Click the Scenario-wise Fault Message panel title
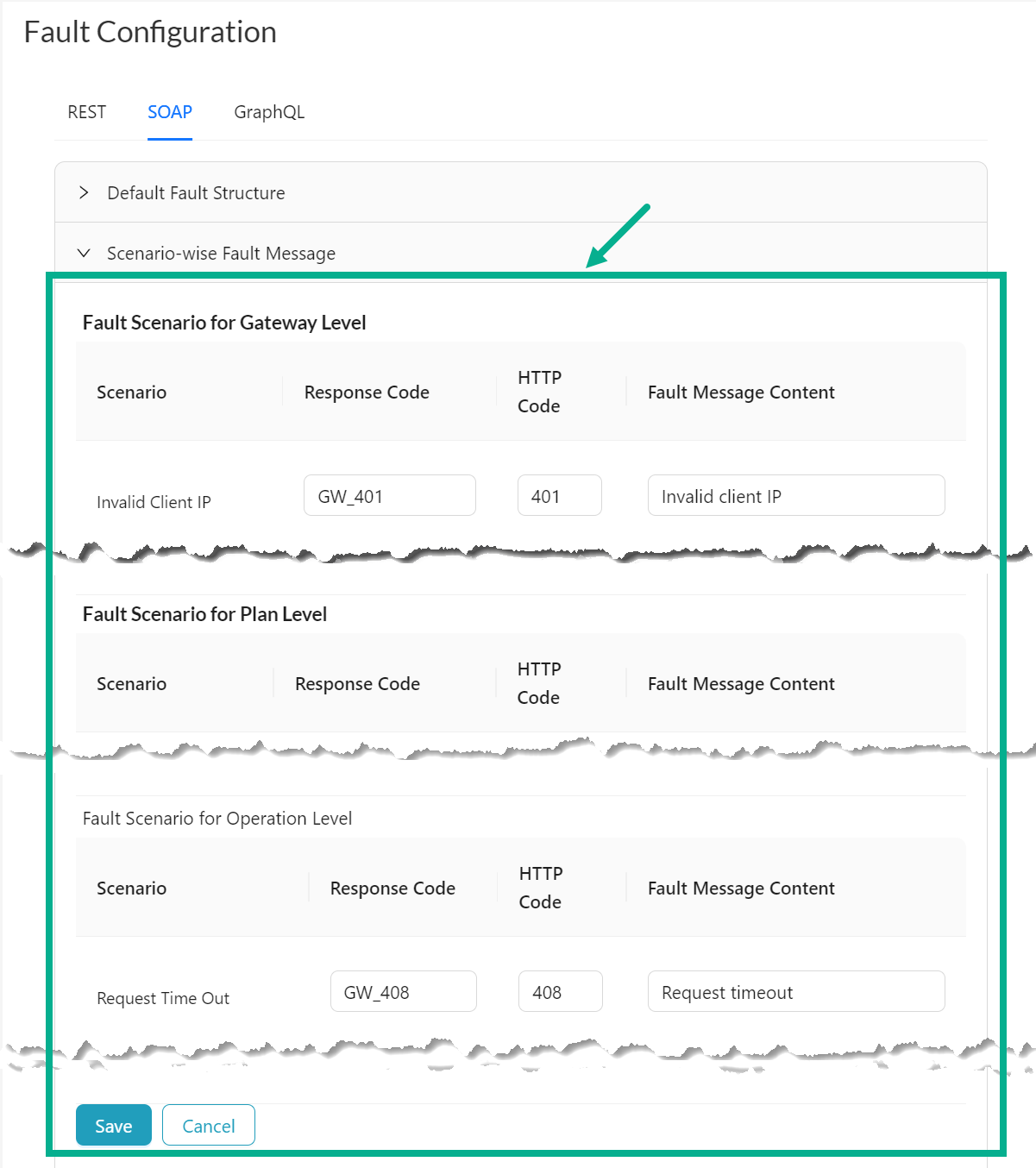 tap(221, 254)
